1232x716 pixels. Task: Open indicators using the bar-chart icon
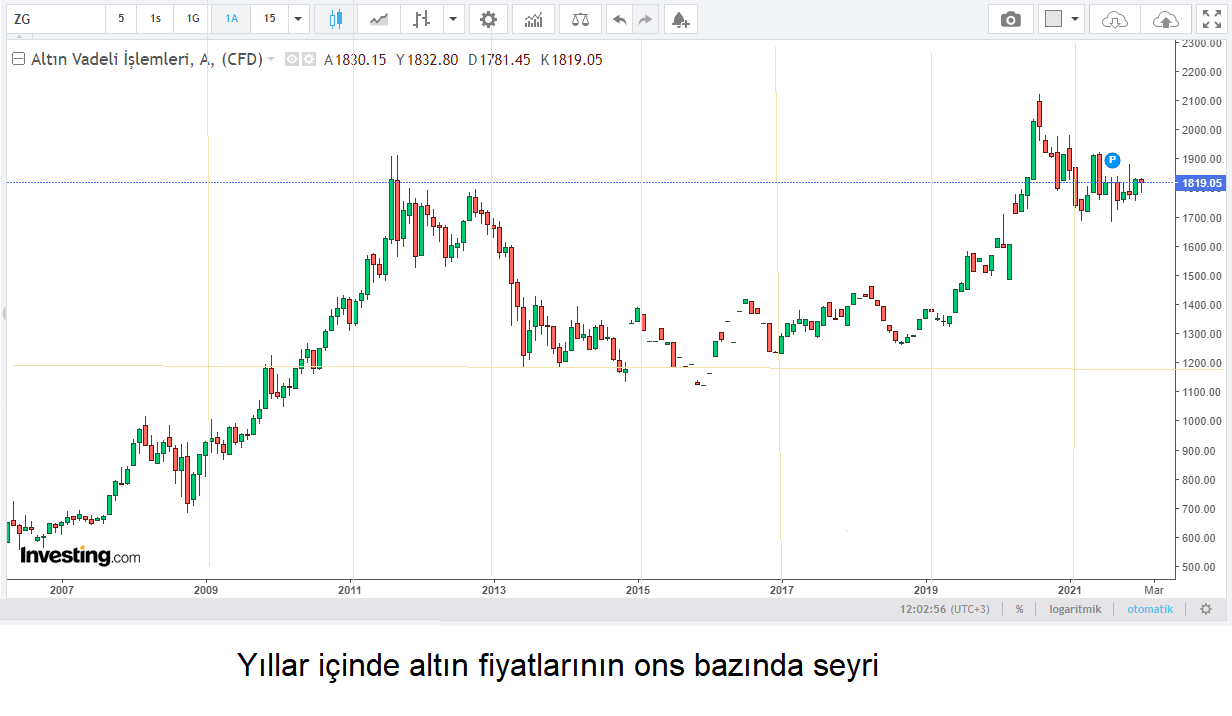pyautogui.click(x=533, y=18)
